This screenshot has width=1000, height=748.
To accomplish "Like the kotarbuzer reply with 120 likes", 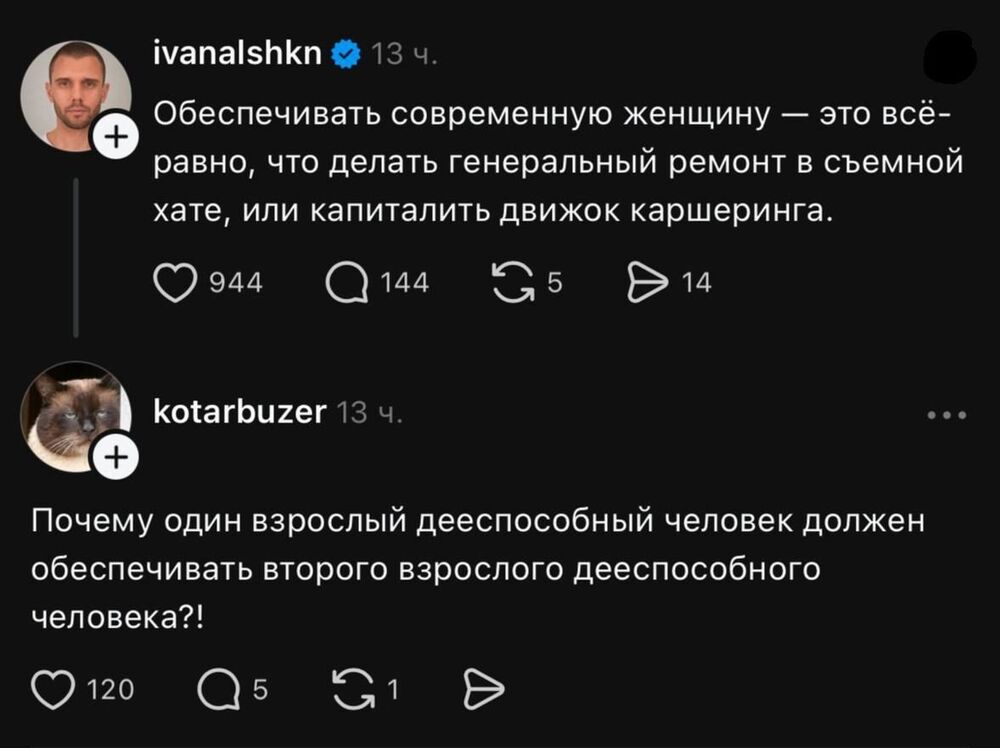I will point(54,689).
